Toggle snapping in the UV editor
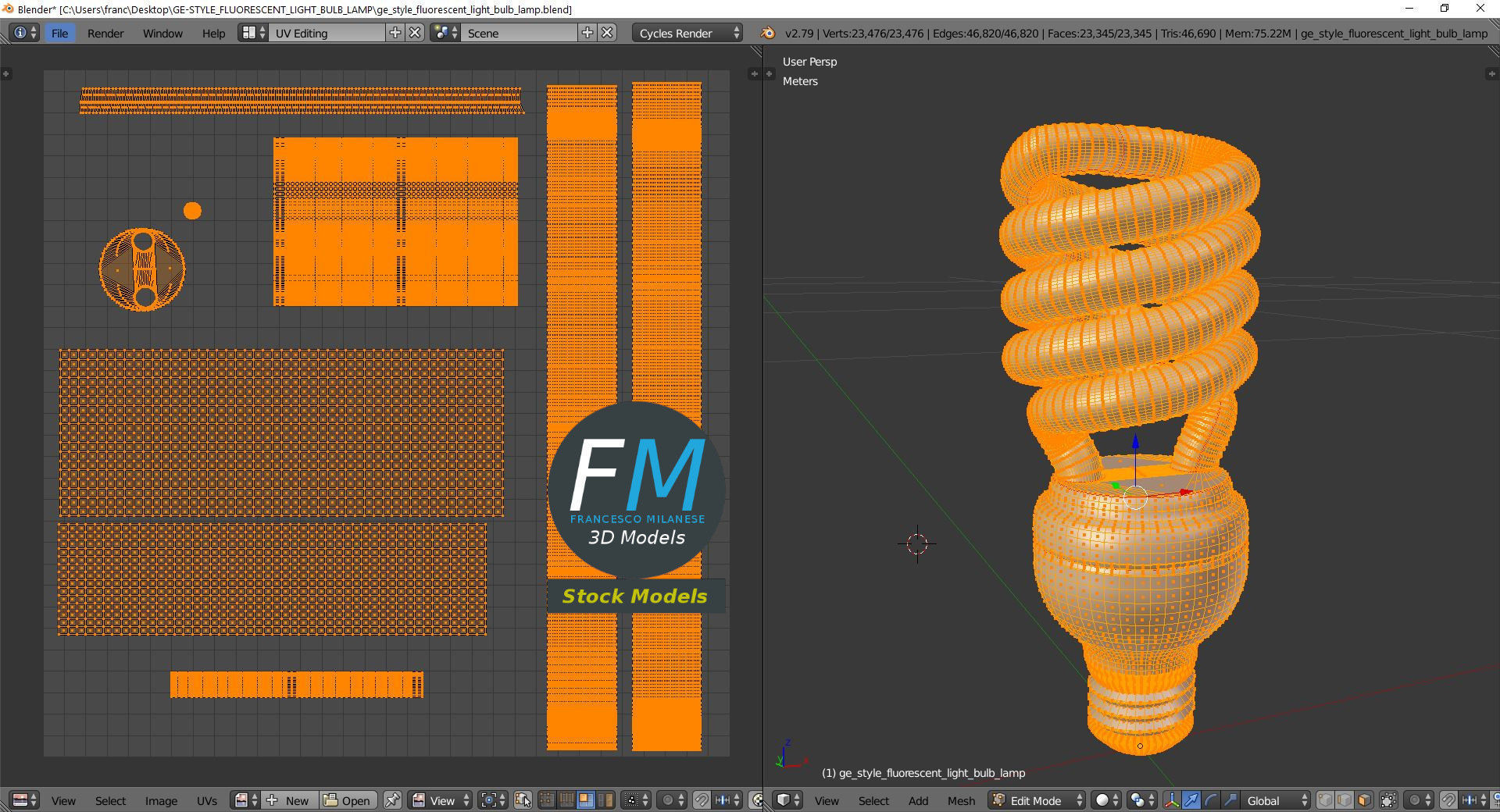This screenshot has width=1500, height=812. point(702,800)
